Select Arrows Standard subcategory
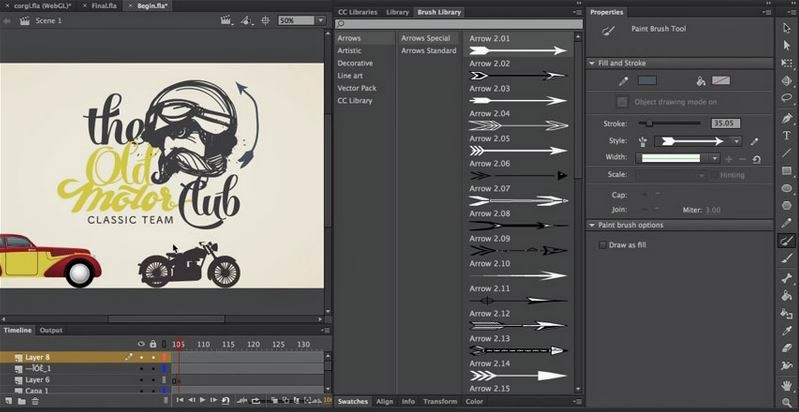This screenshot has height=412, width=799. 429,50
